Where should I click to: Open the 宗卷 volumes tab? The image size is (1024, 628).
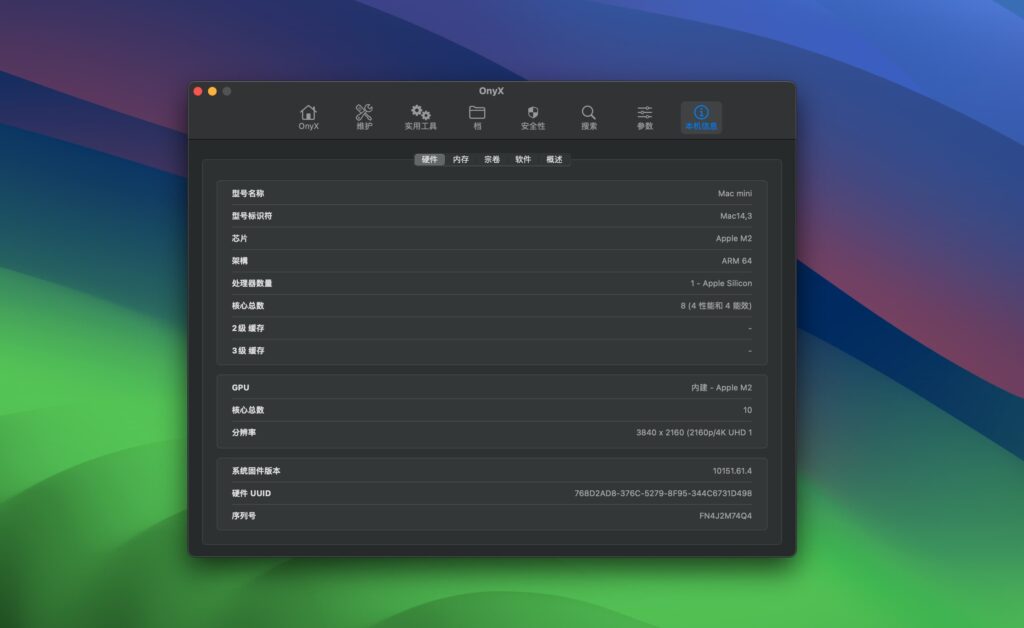[x=491, y=159]
